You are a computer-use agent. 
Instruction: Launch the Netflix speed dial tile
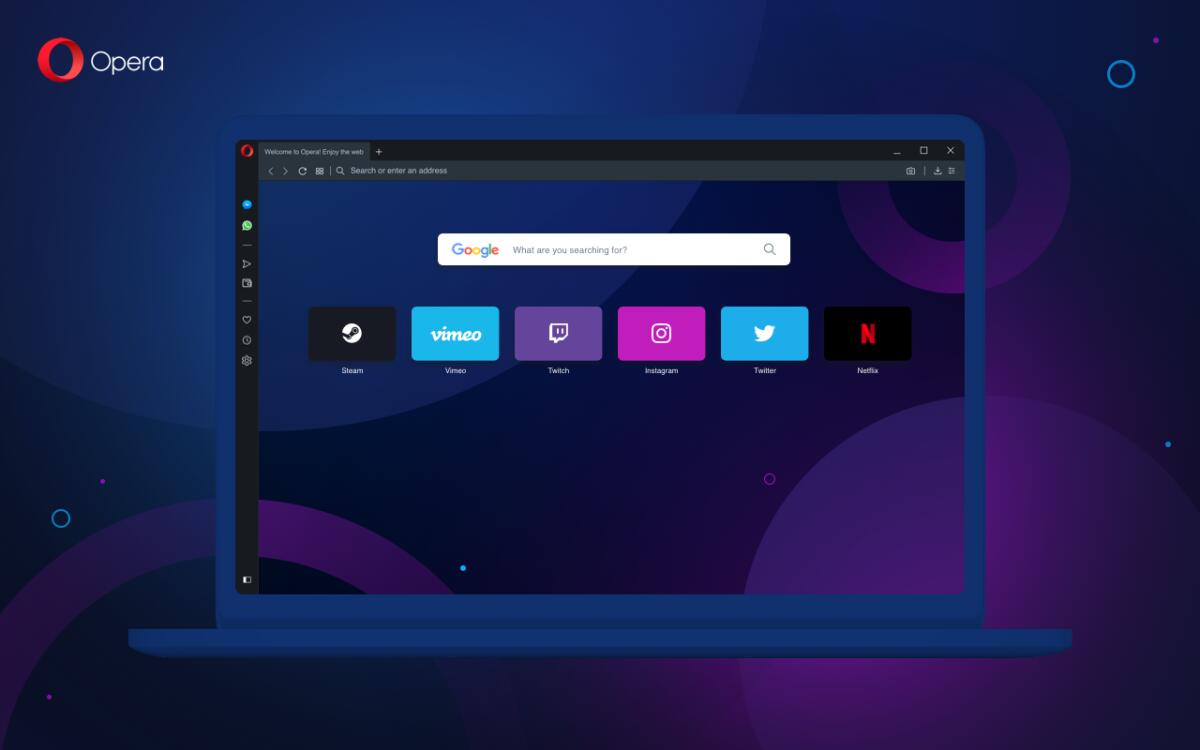(x=867, y=333)
